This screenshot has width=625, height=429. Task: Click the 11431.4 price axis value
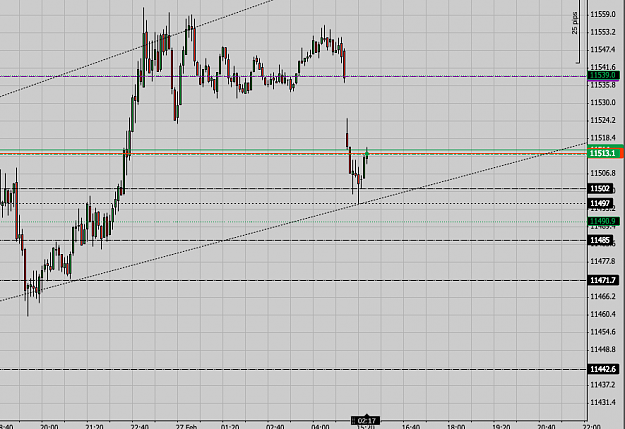603,402
